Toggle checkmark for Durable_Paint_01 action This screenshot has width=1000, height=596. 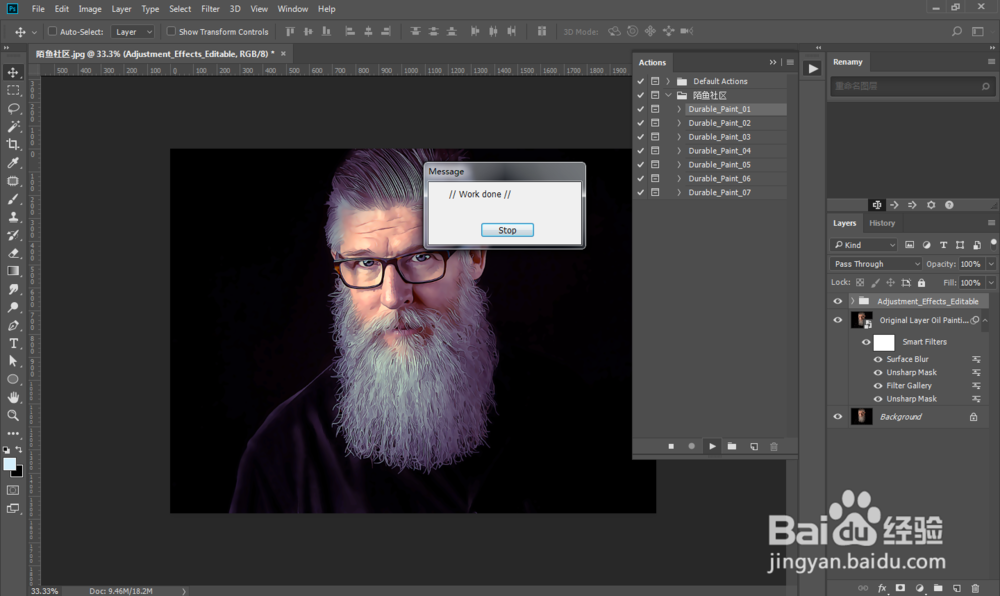point(640,109)
